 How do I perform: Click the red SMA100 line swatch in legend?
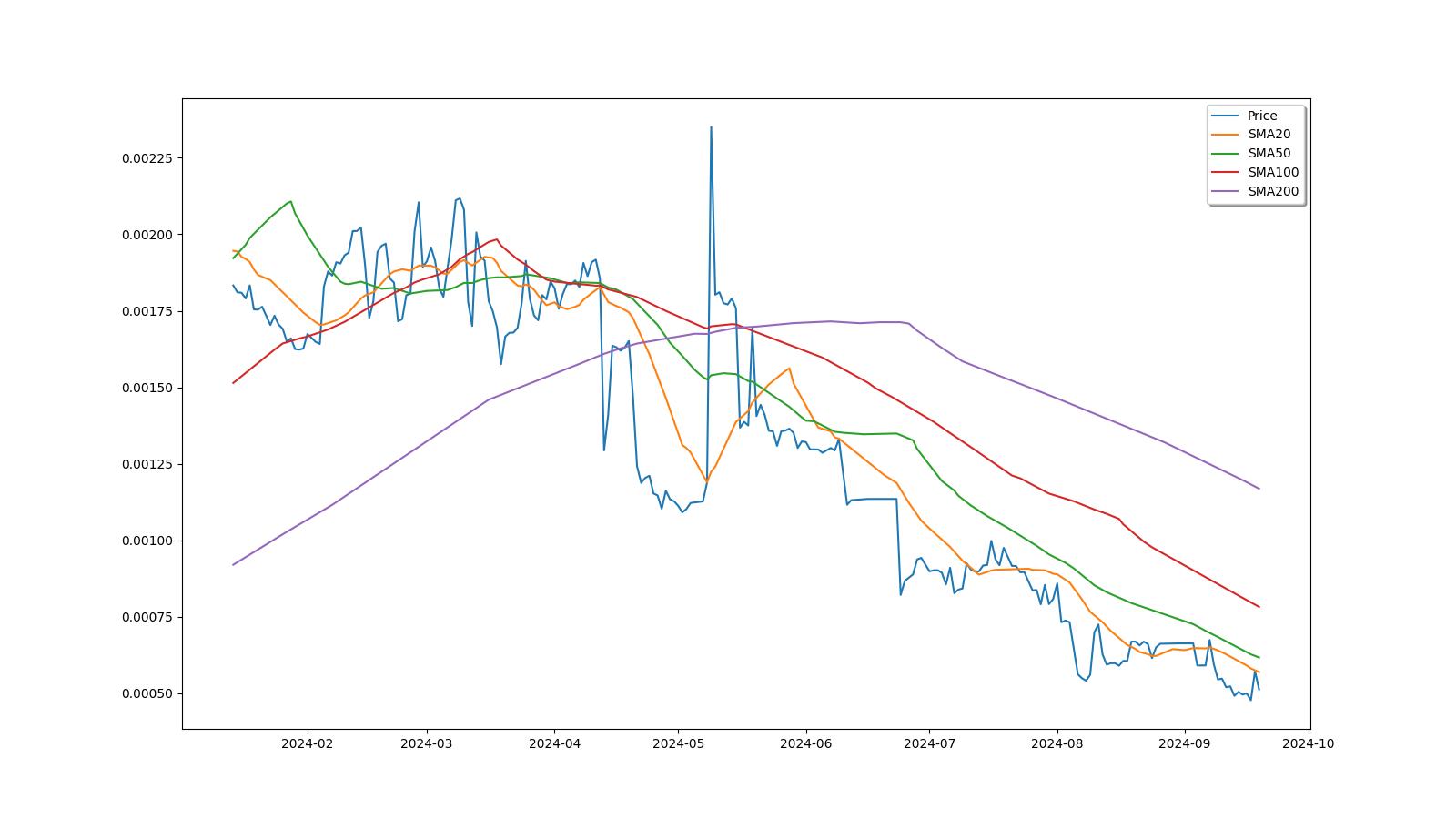tap(1226, 173)
